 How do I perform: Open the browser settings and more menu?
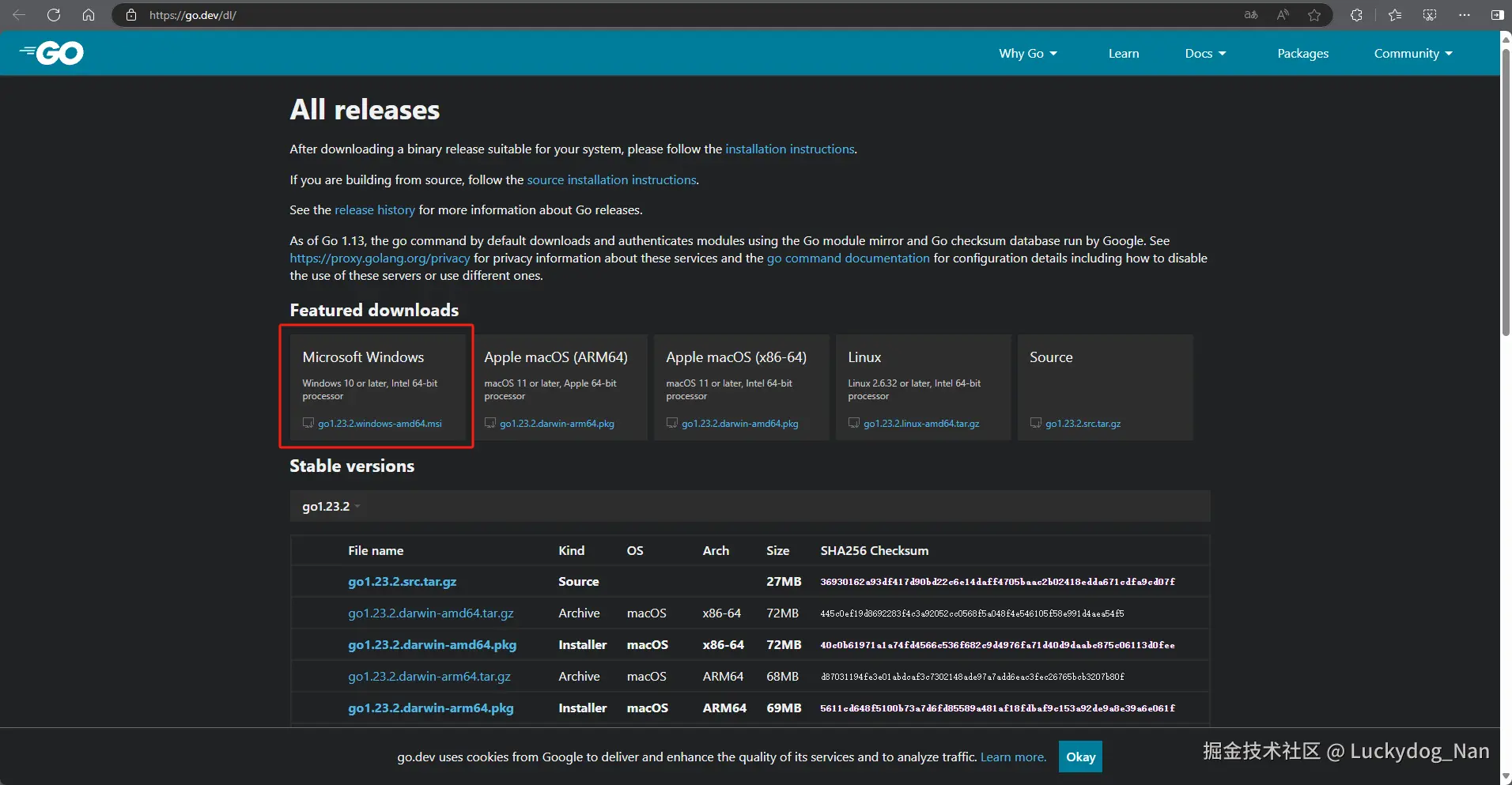pyautogui.click(x=1465, y=15)
